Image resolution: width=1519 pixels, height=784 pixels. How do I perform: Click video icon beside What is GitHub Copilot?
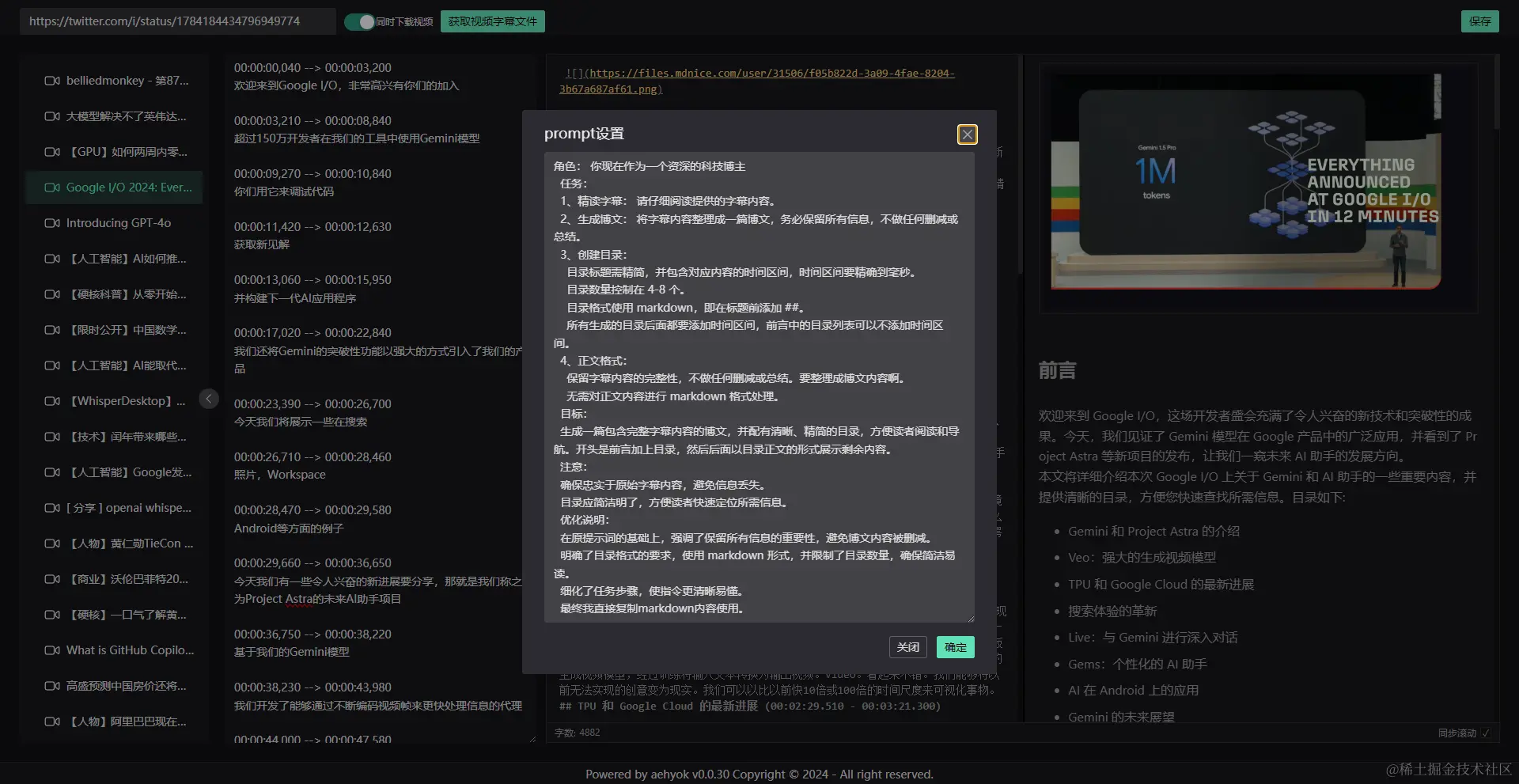[x=52, y=650]
